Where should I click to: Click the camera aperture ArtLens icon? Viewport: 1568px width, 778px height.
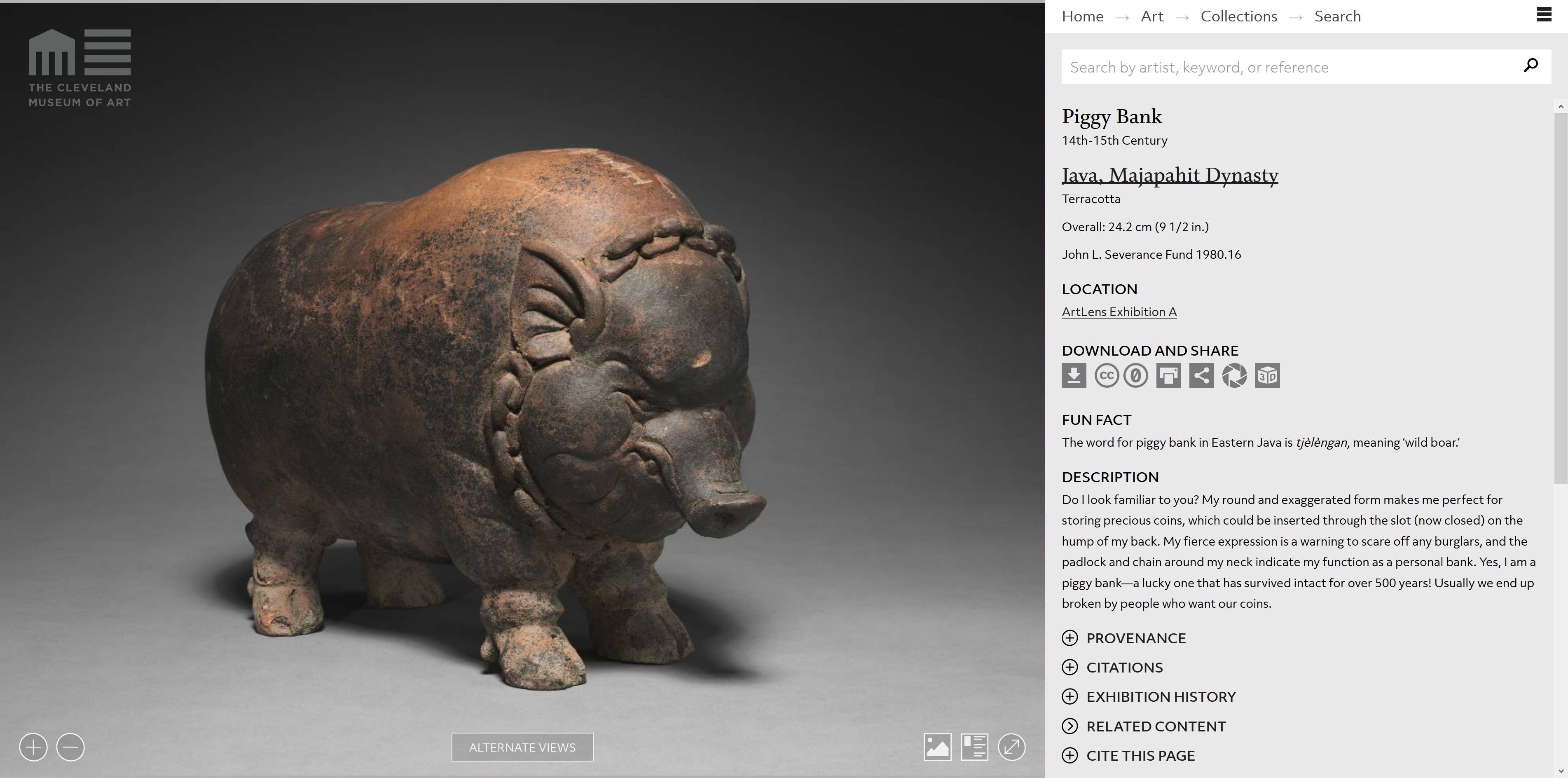pyautogui.click(x=1234, y=375)
